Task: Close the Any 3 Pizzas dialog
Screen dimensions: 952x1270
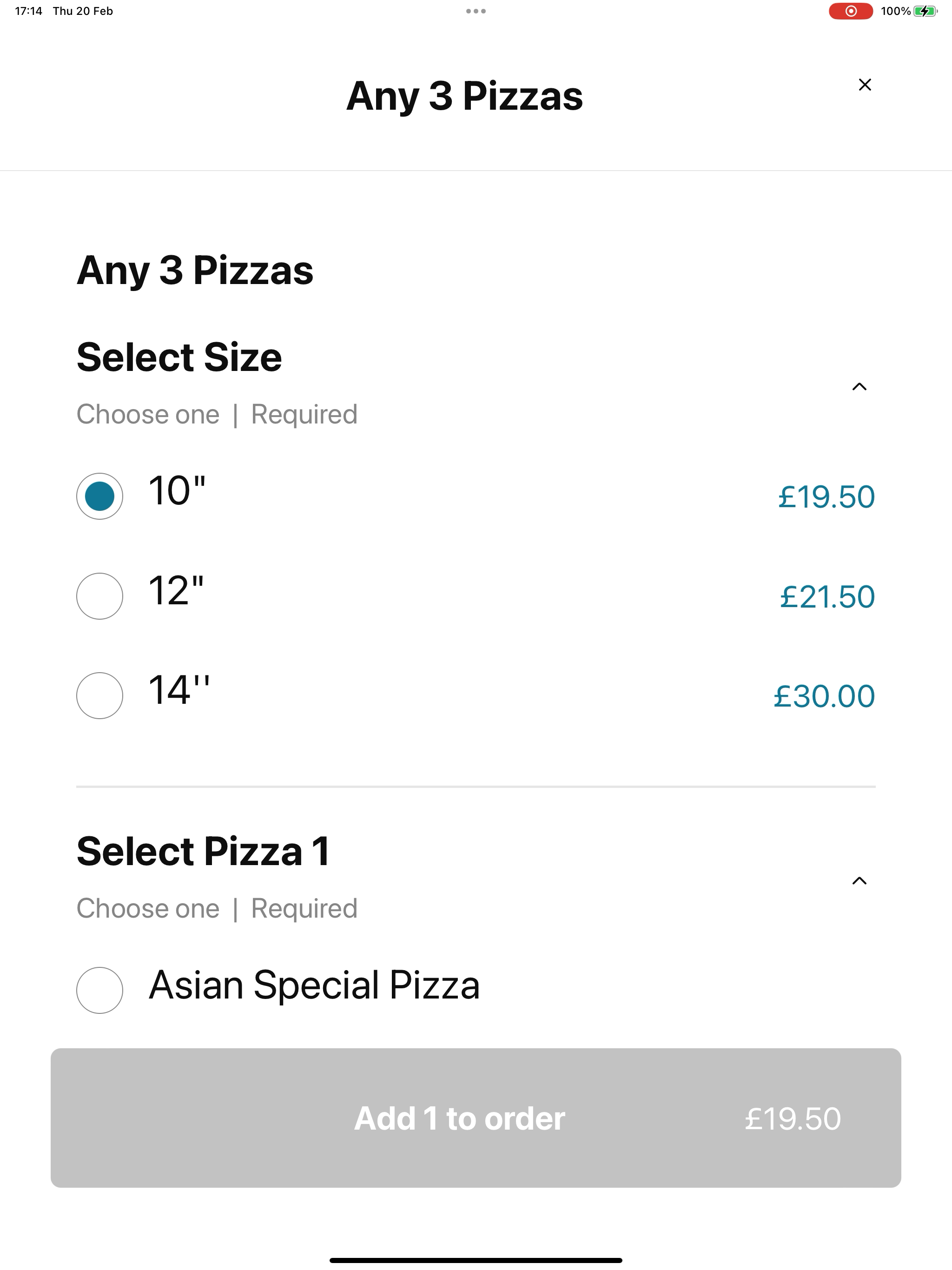Action: click(865, 85)
